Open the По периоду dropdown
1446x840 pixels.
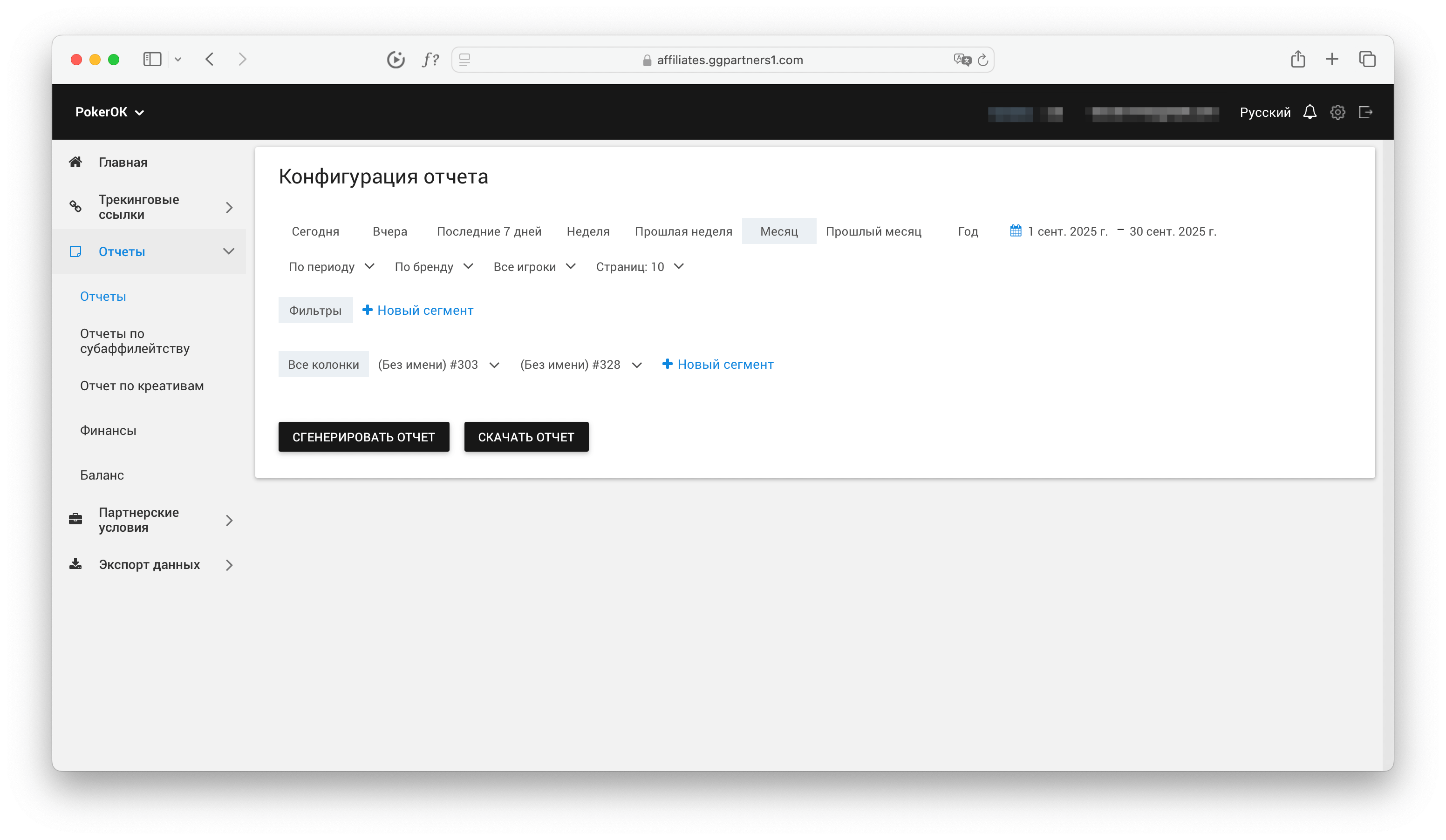[332, 267]
